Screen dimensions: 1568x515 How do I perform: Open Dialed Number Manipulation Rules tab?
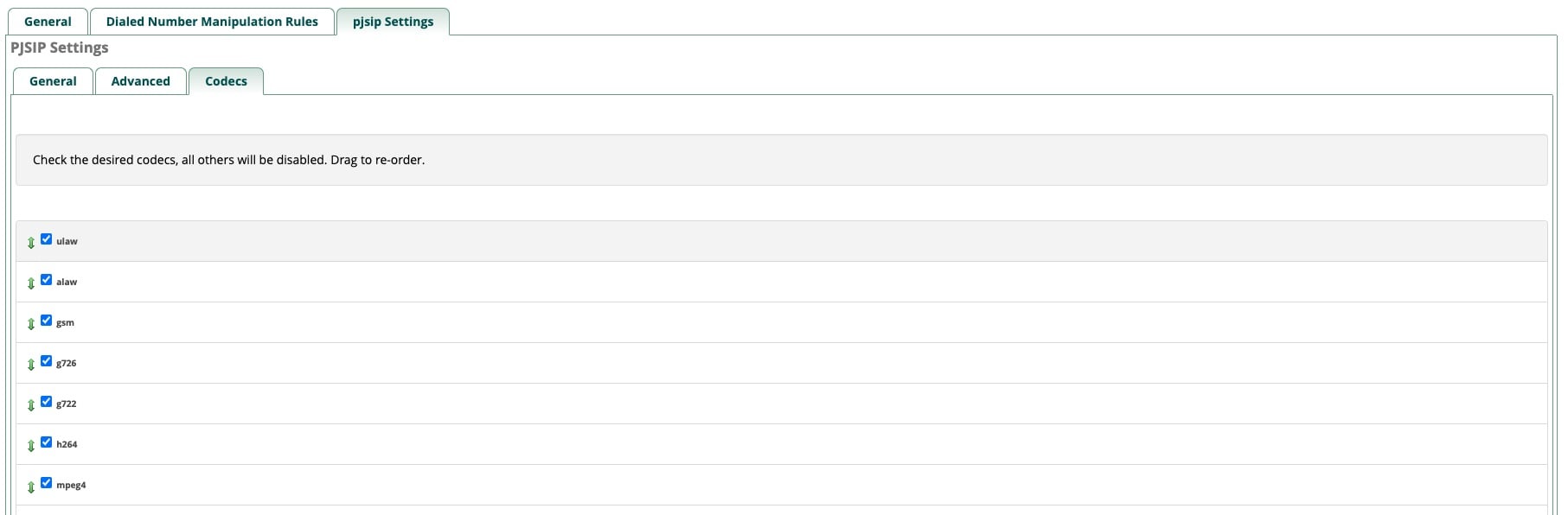tap(212, 22)
